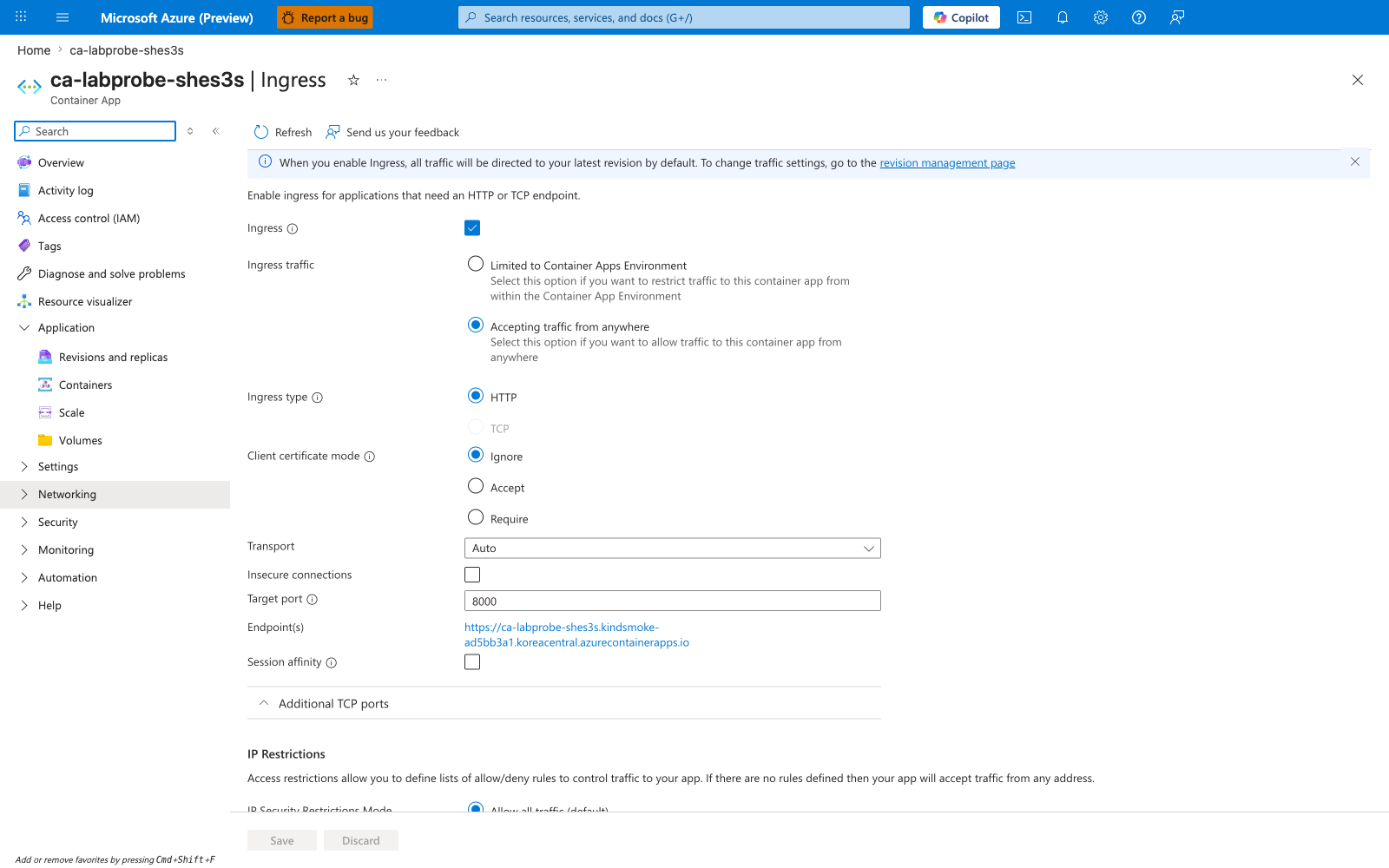
Task: Open the Transport dropdown
Action: click(673, 549)
